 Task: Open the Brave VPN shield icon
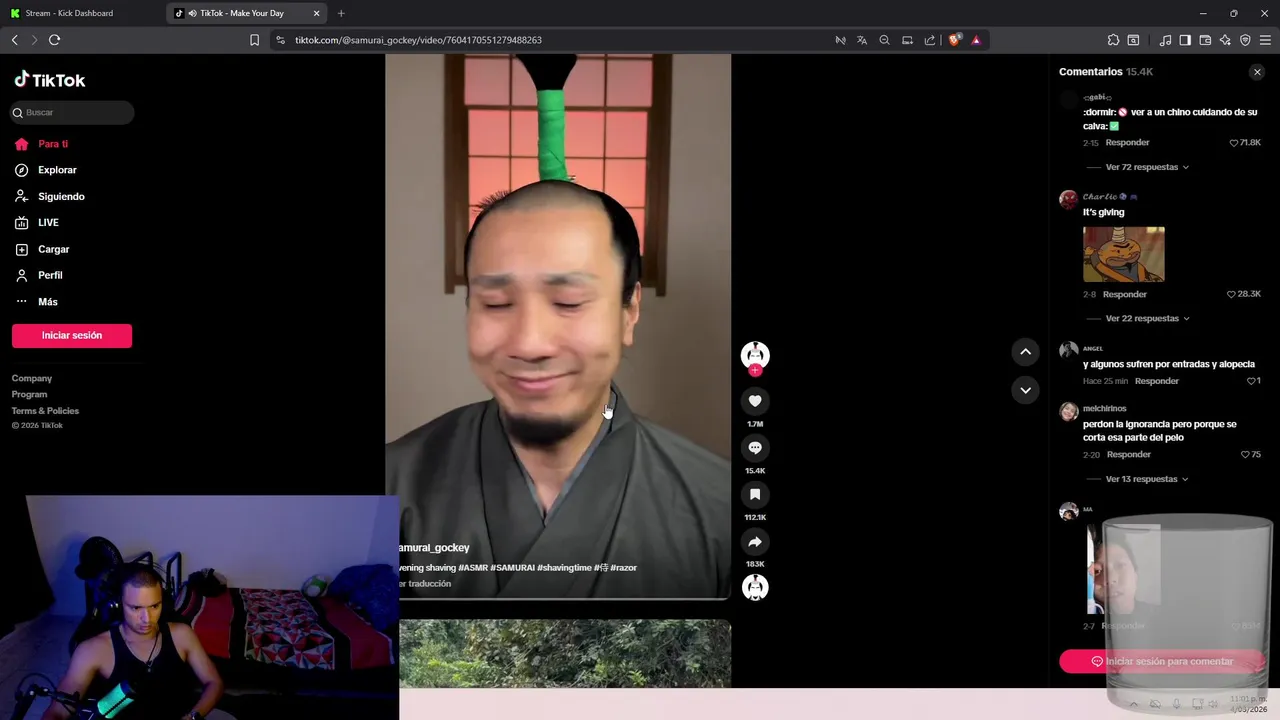[1245, 40]
